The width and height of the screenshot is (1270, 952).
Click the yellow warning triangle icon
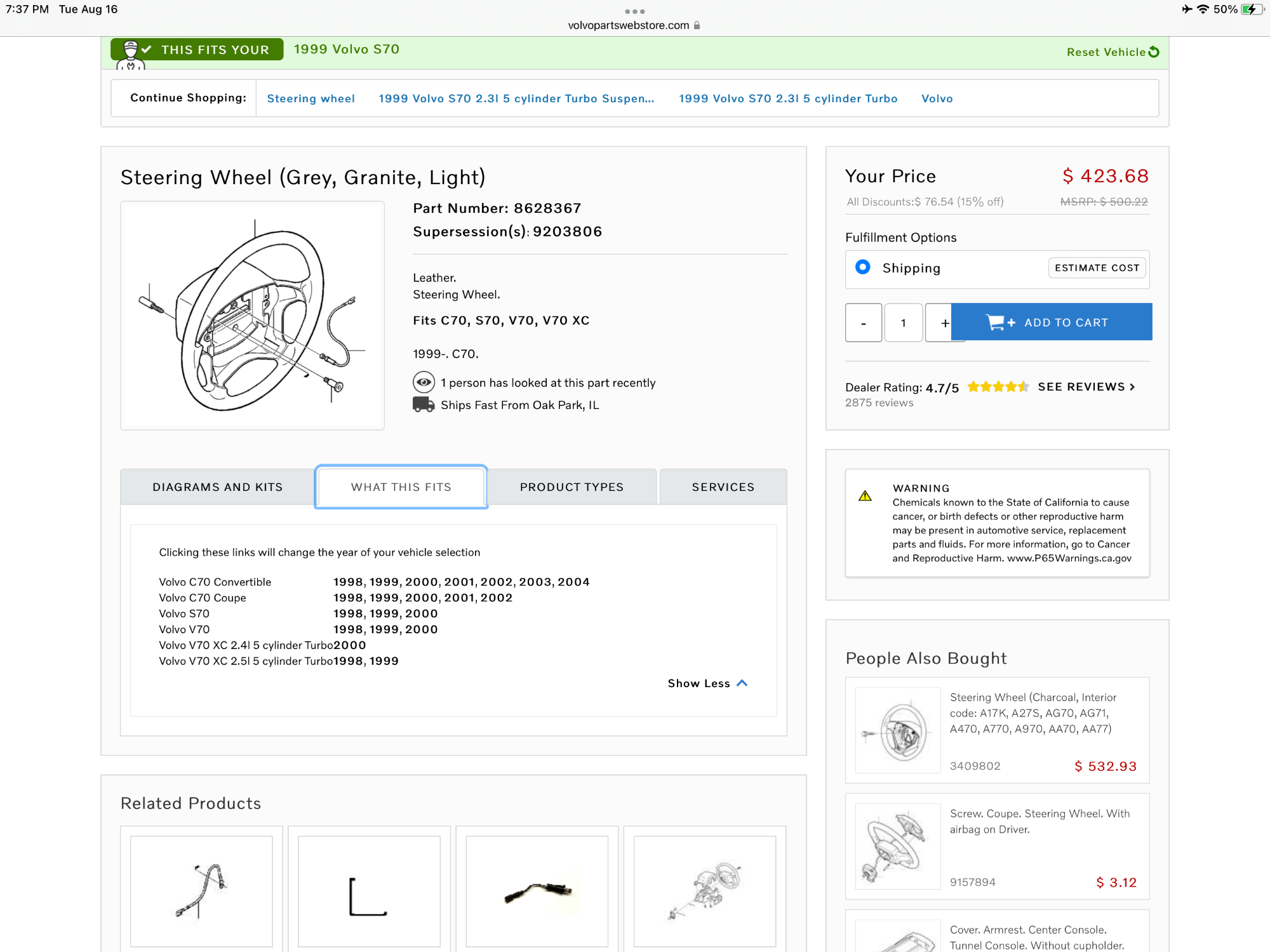pyautogui.click(x=865, y=496)
